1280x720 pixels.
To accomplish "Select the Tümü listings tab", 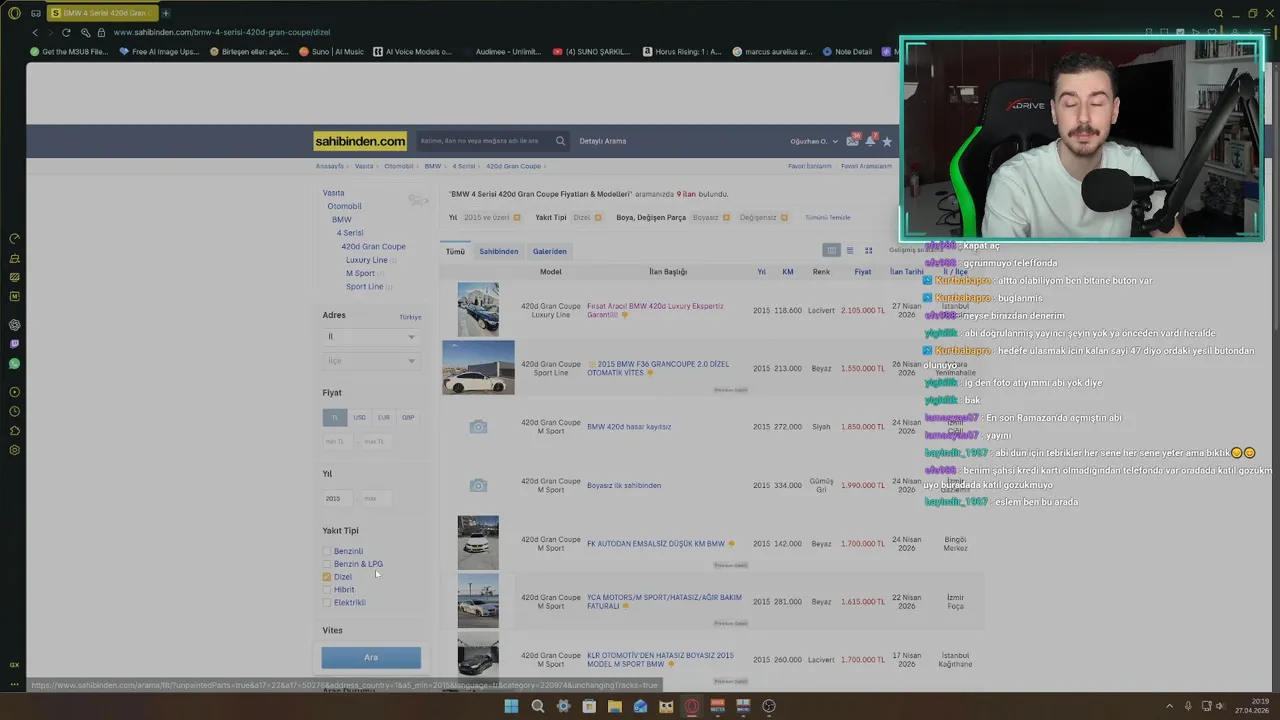I will coord(455,251).
